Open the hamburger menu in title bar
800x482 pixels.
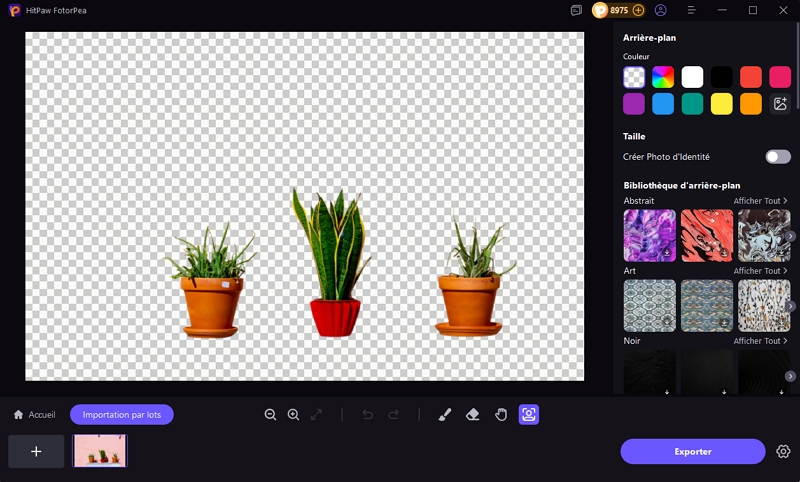coord(691,10)
